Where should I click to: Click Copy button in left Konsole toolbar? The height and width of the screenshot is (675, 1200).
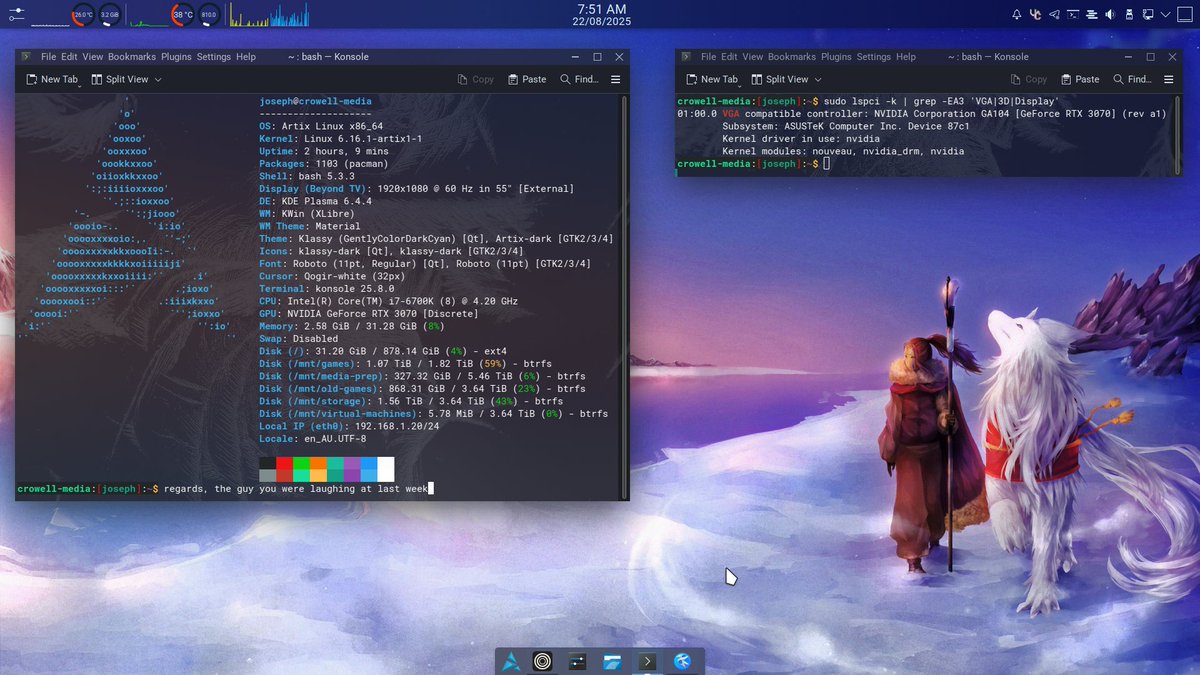tap(476, 79)
